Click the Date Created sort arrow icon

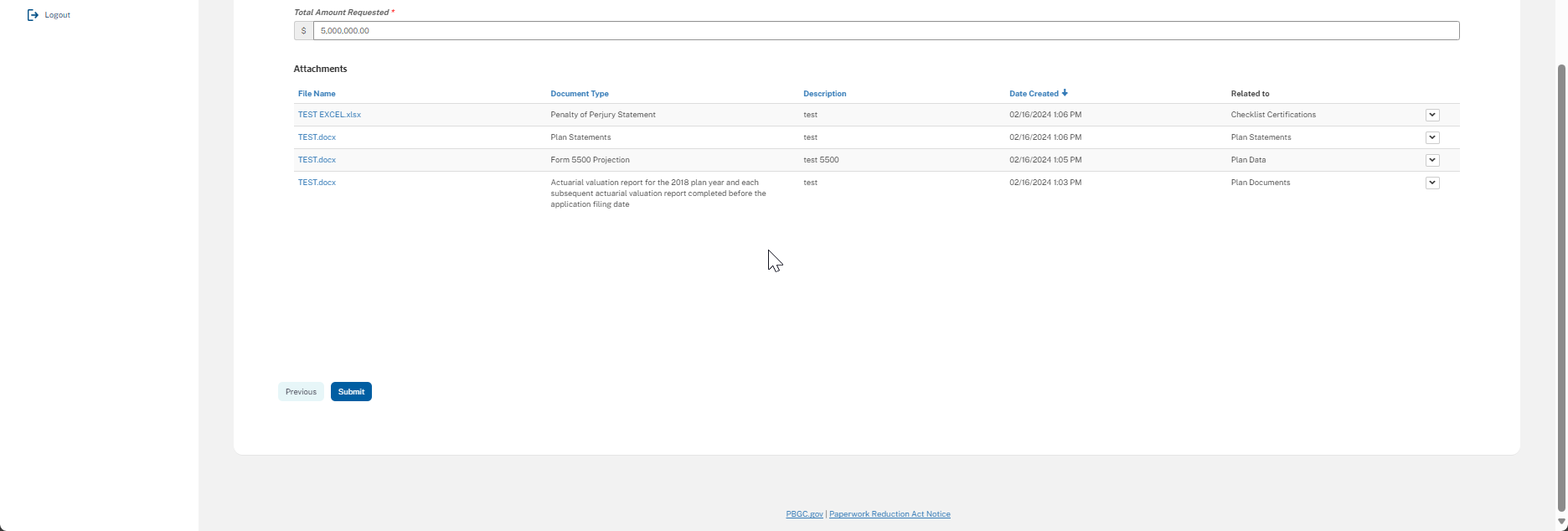point(1065,93)
